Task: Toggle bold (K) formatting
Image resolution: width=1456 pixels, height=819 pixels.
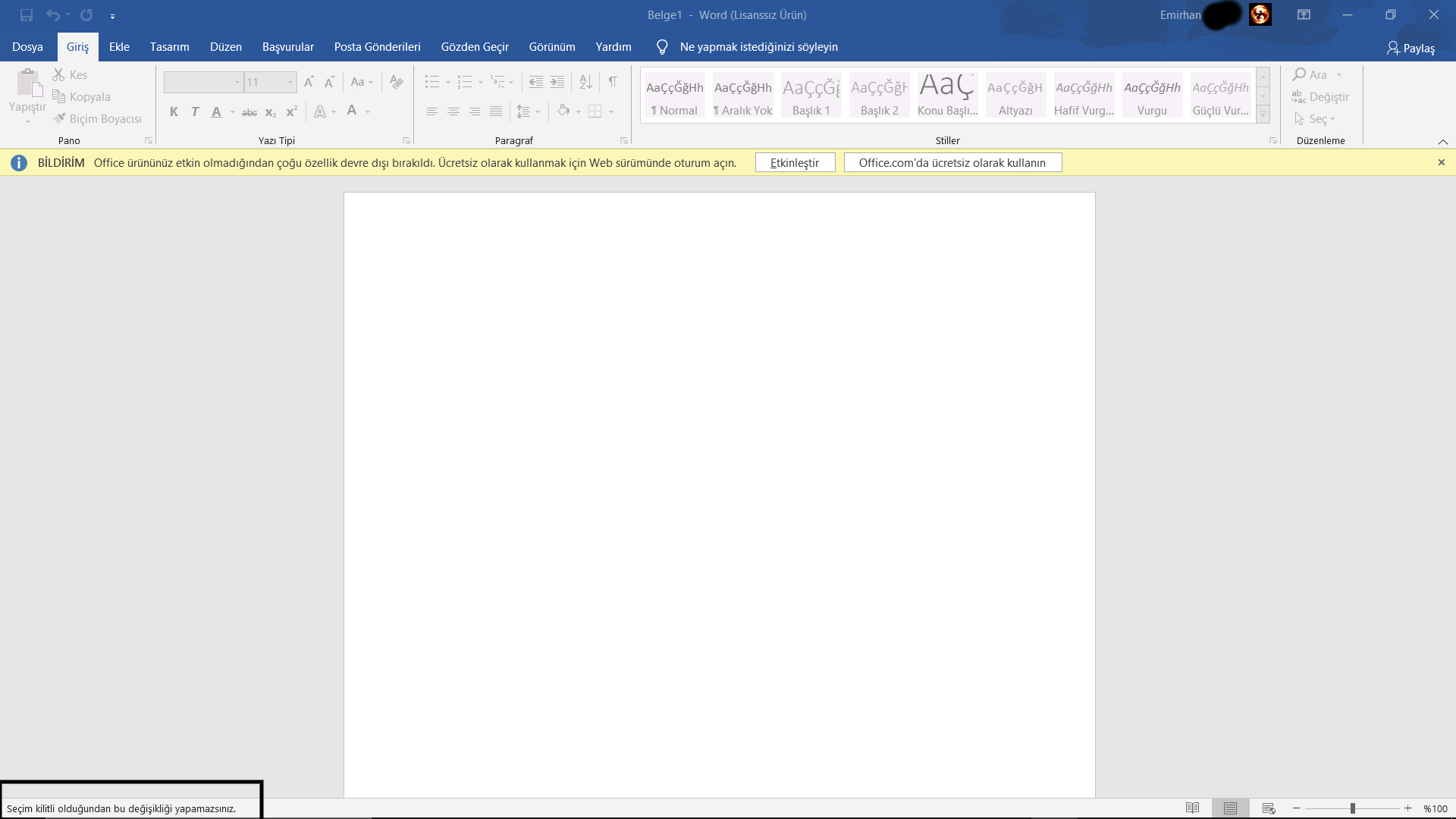Action: point(174,111)
